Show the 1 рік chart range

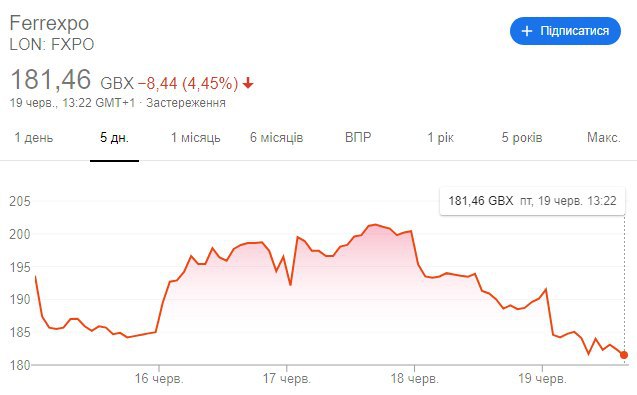pos(440,138)
